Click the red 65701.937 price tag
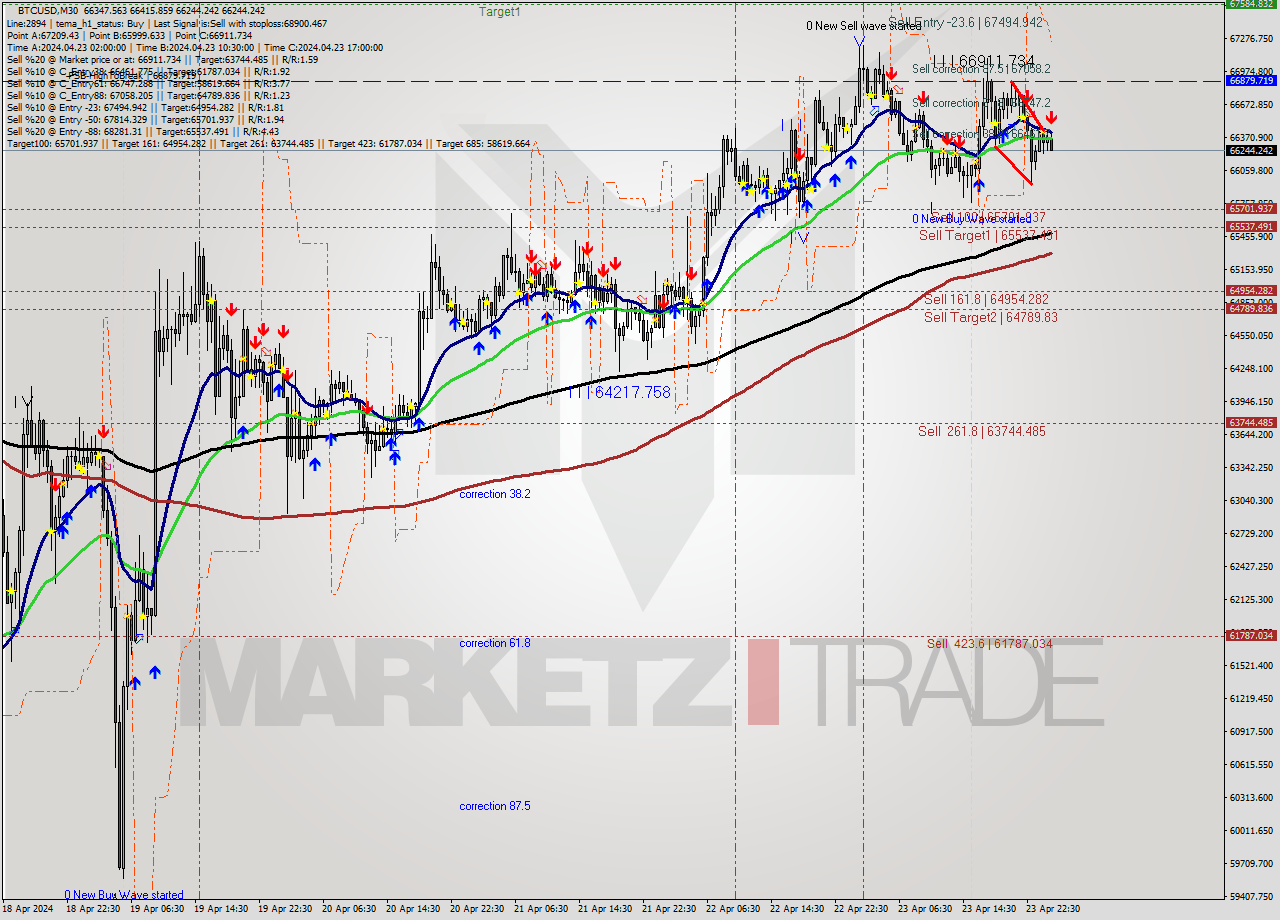1280x920 pixels. pos(1250,209)
